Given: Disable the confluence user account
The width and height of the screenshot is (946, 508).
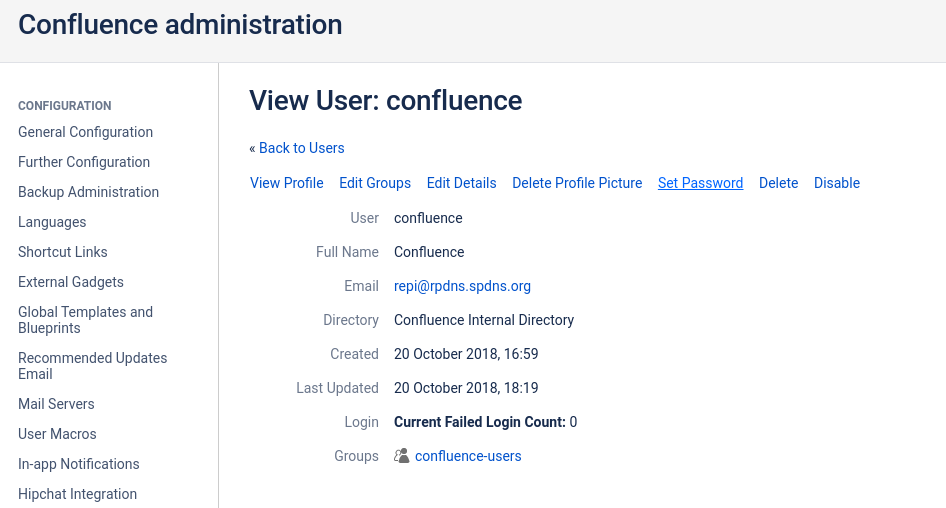Looking at the screenshot, I should (x=837, y=183).
